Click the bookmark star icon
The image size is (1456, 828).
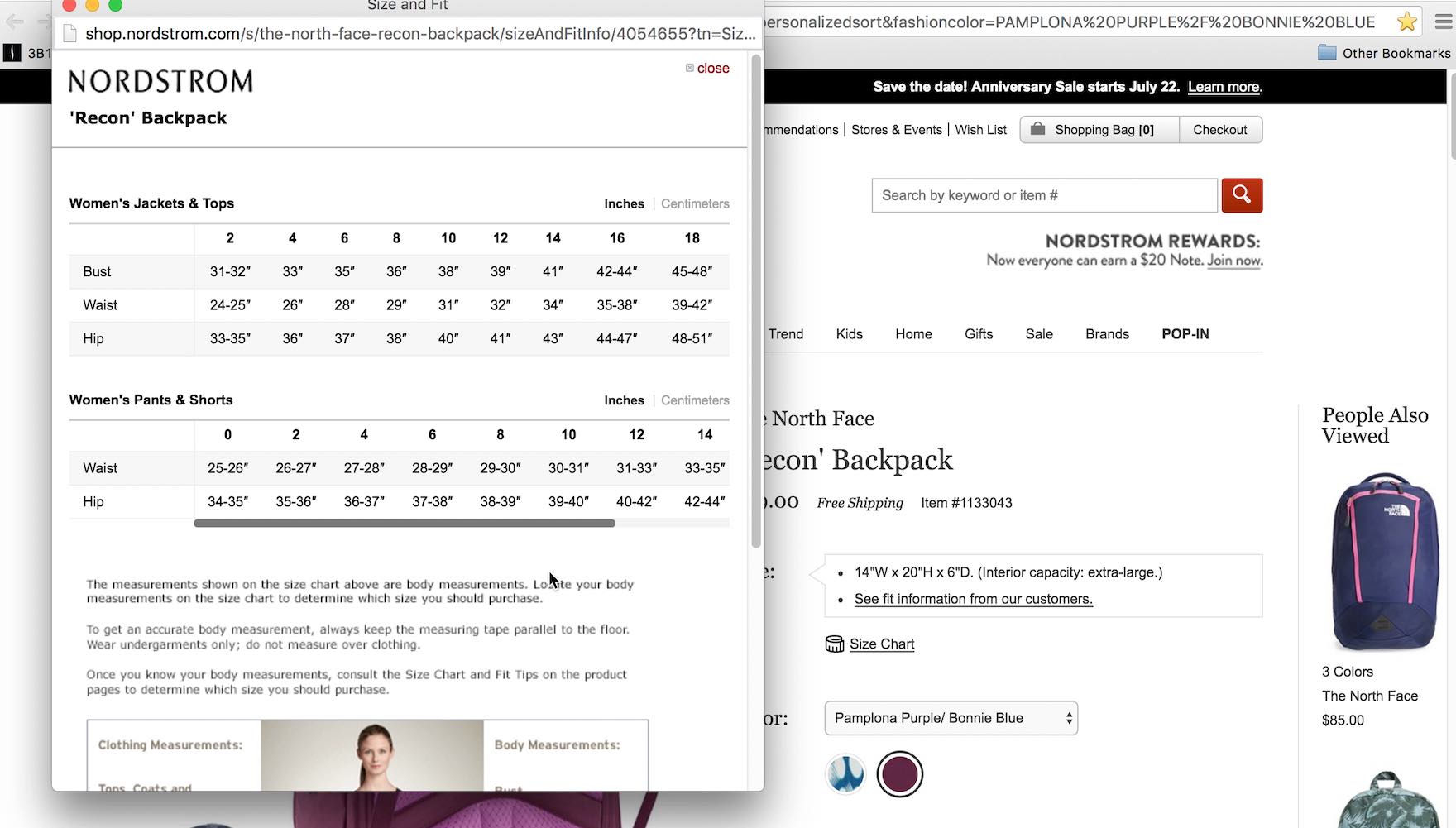click(x=1406, y=22)
